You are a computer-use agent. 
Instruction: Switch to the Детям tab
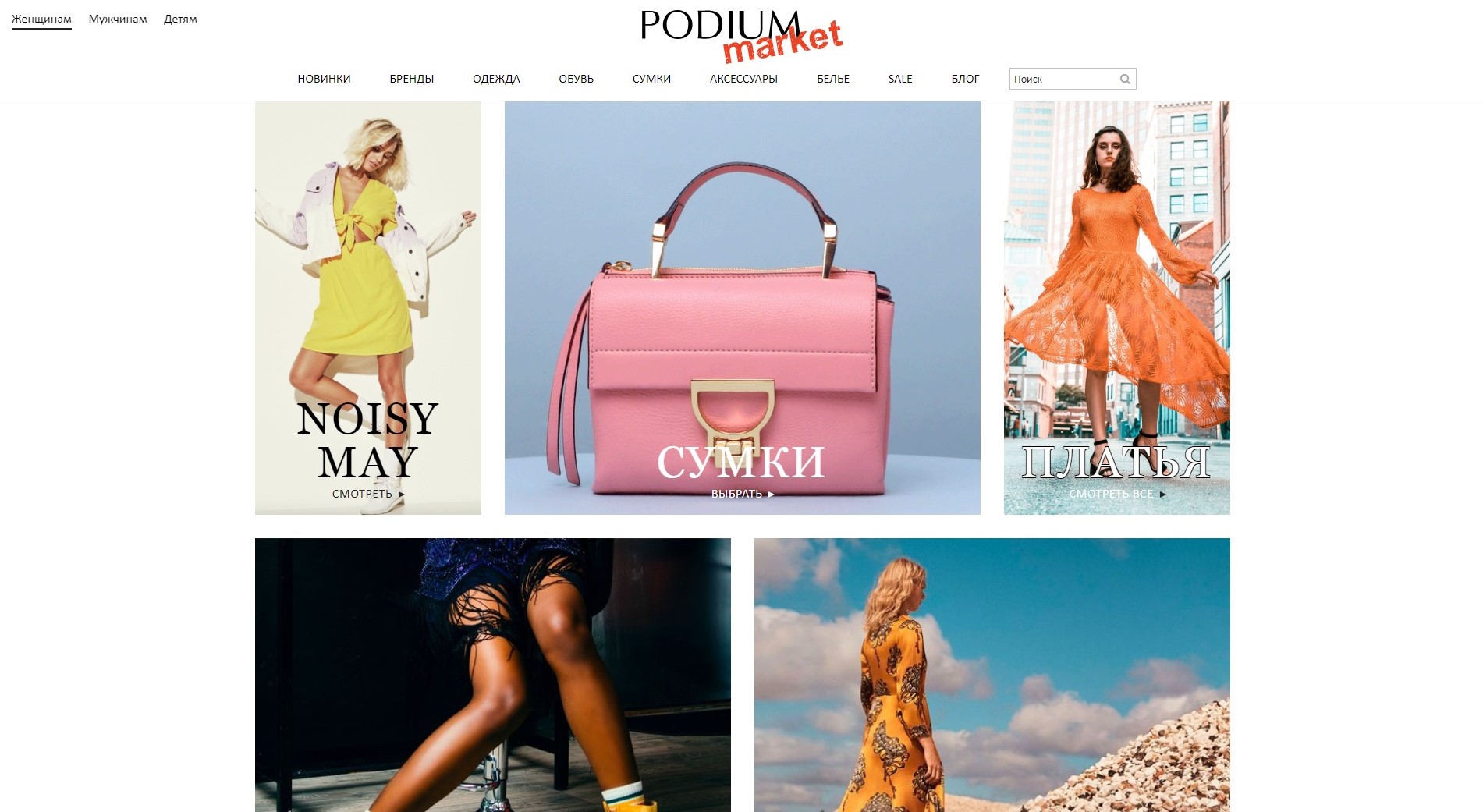point(180,19)
